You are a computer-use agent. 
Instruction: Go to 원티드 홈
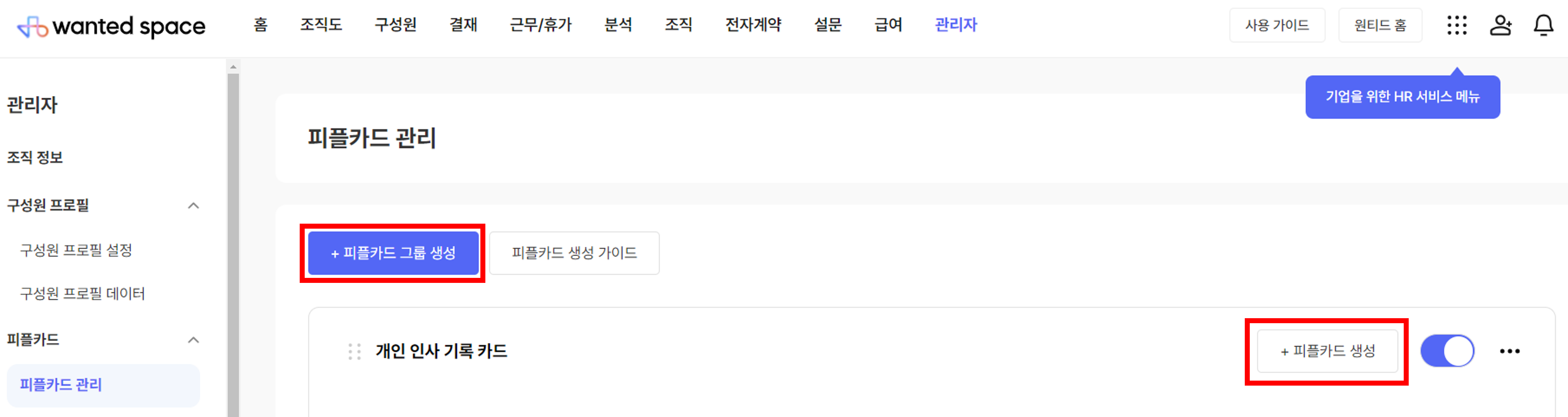point(1380,26)
